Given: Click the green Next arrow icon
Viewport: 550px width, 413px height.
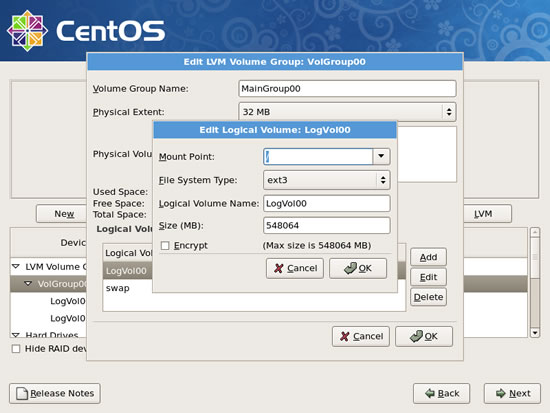Looking at the screenshot, I should tap(501, 393).
